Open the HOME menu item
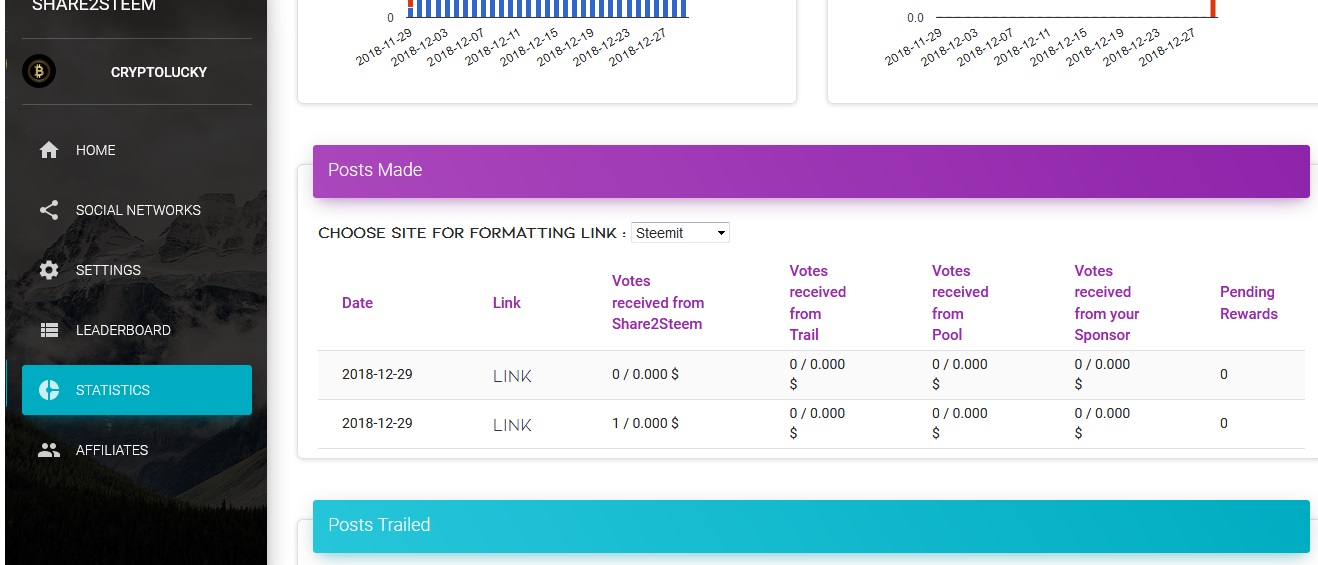Screen dimensions: 1318x565 tap(137, 150)
